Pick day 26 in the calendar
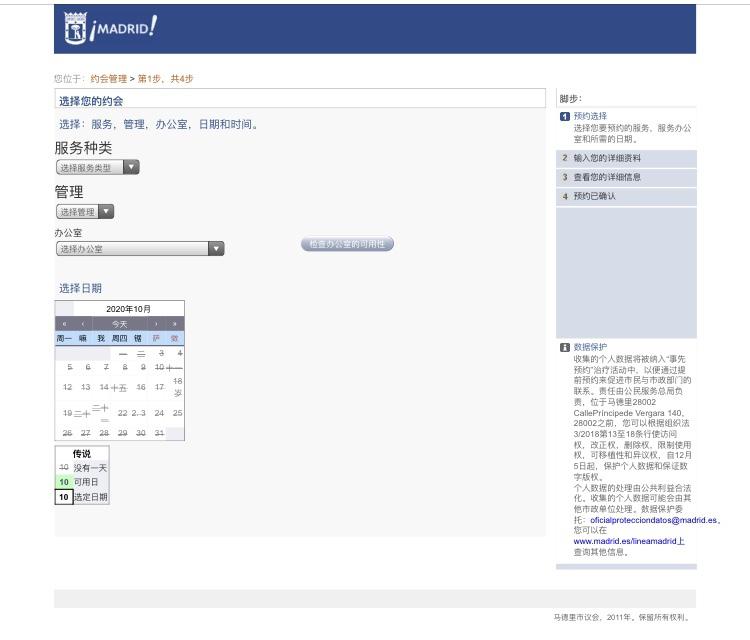The image size is (750, 640). click(67, 433)
